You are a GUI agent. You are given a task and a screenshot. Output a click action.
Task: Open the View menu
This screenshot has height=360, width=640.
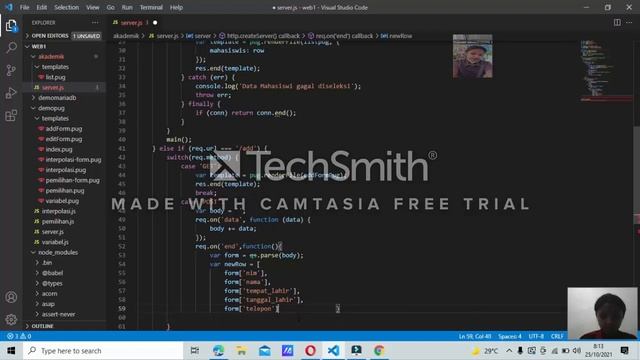click(x=93, y=7)
